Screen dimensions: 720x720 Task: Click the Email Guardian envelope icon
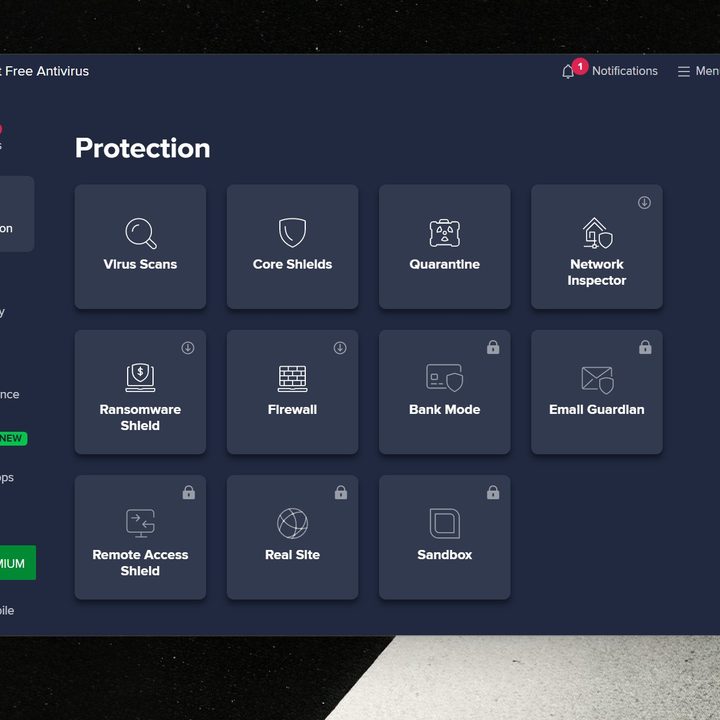coord(597,380)
